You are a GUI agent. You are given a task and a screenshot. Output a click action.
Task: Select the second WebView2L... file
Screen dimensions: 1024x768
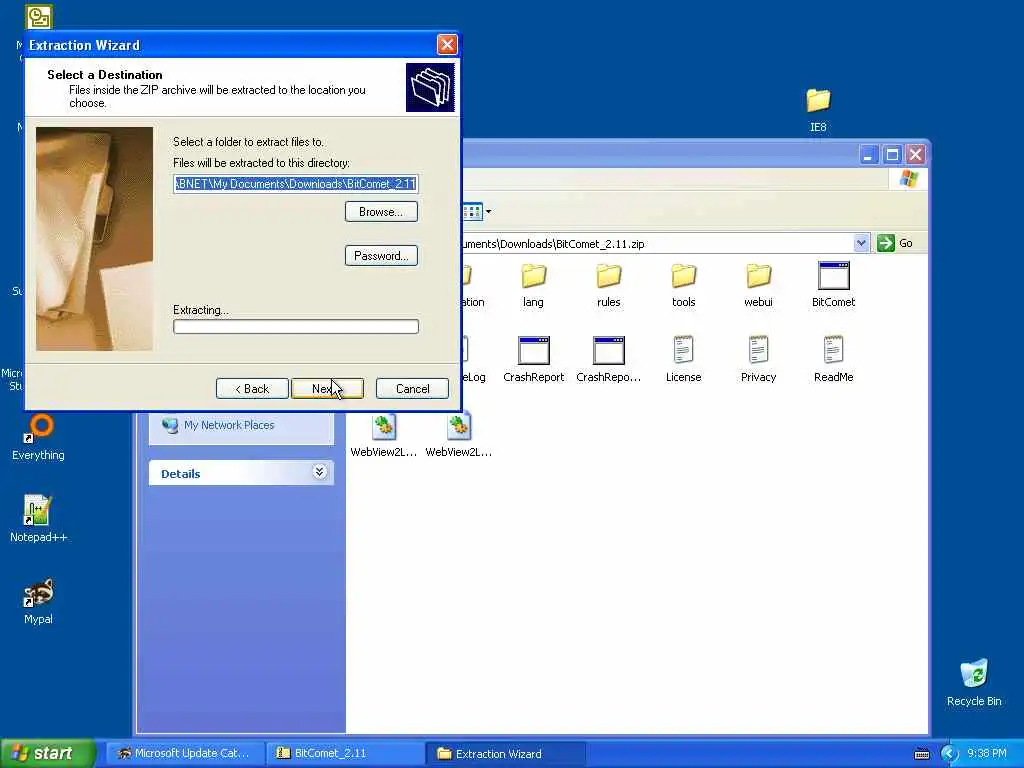458,435
